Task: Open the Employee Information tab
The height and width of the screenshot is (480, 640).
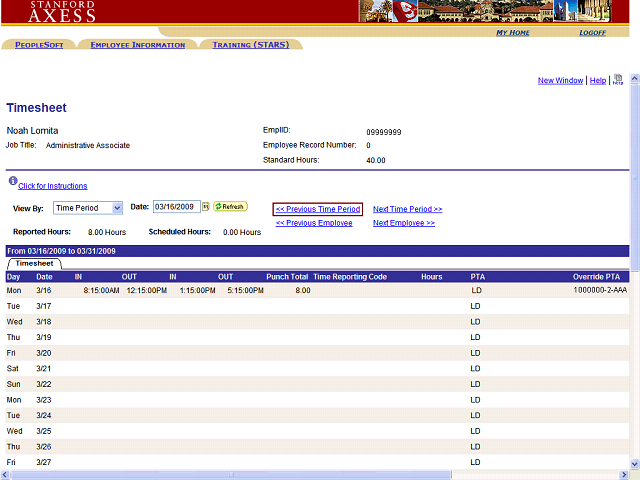Action: (x=137, y=45)
